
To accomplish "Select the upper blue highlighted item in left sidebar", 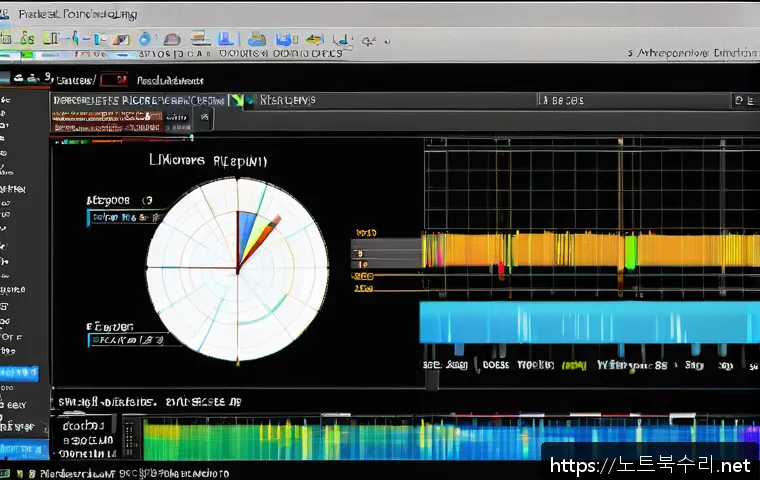I will [x=20, y=373].
